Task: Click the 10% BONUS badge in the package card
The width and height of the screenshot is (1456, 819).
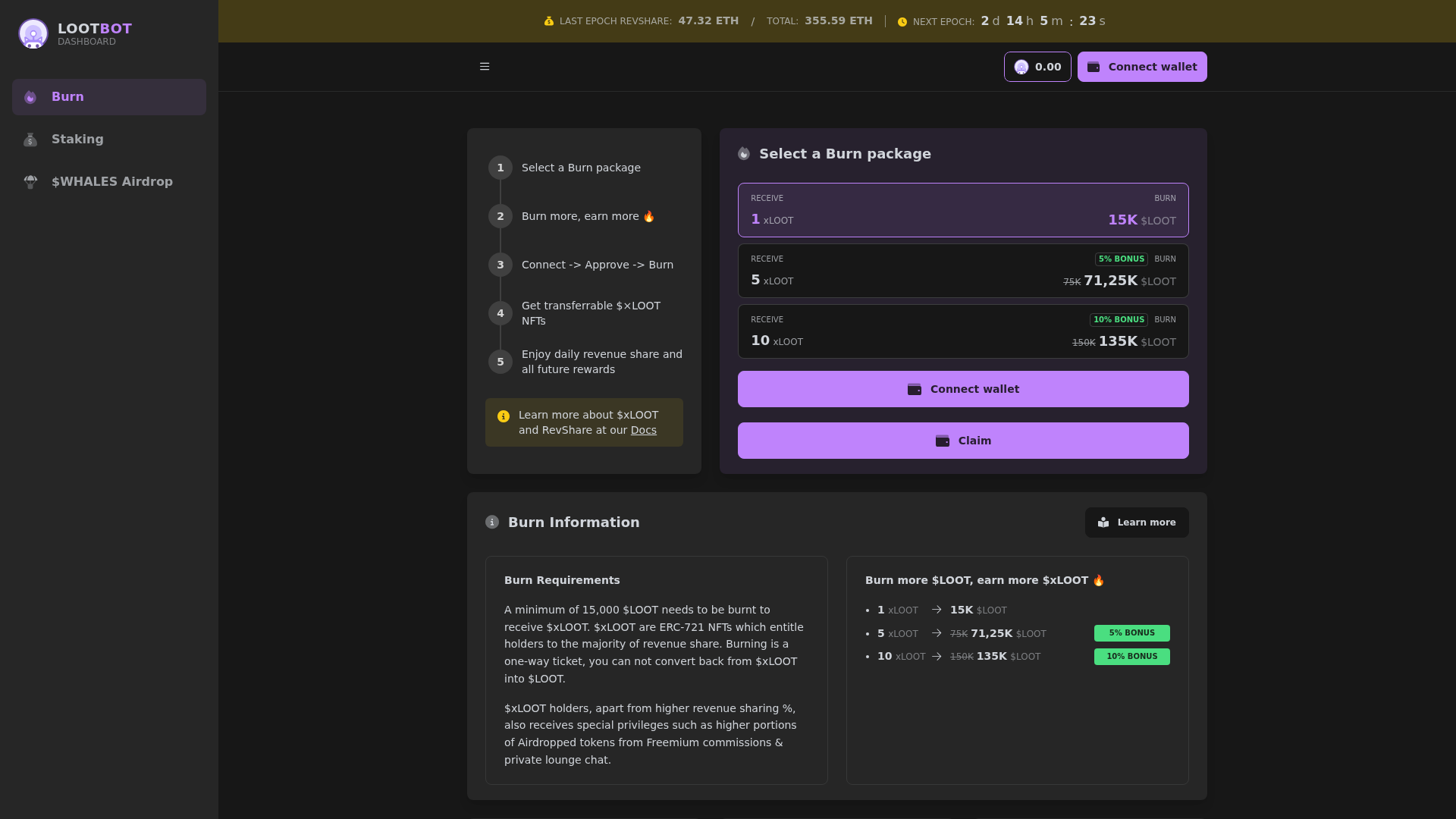Action: click(x=1119, y=320)
